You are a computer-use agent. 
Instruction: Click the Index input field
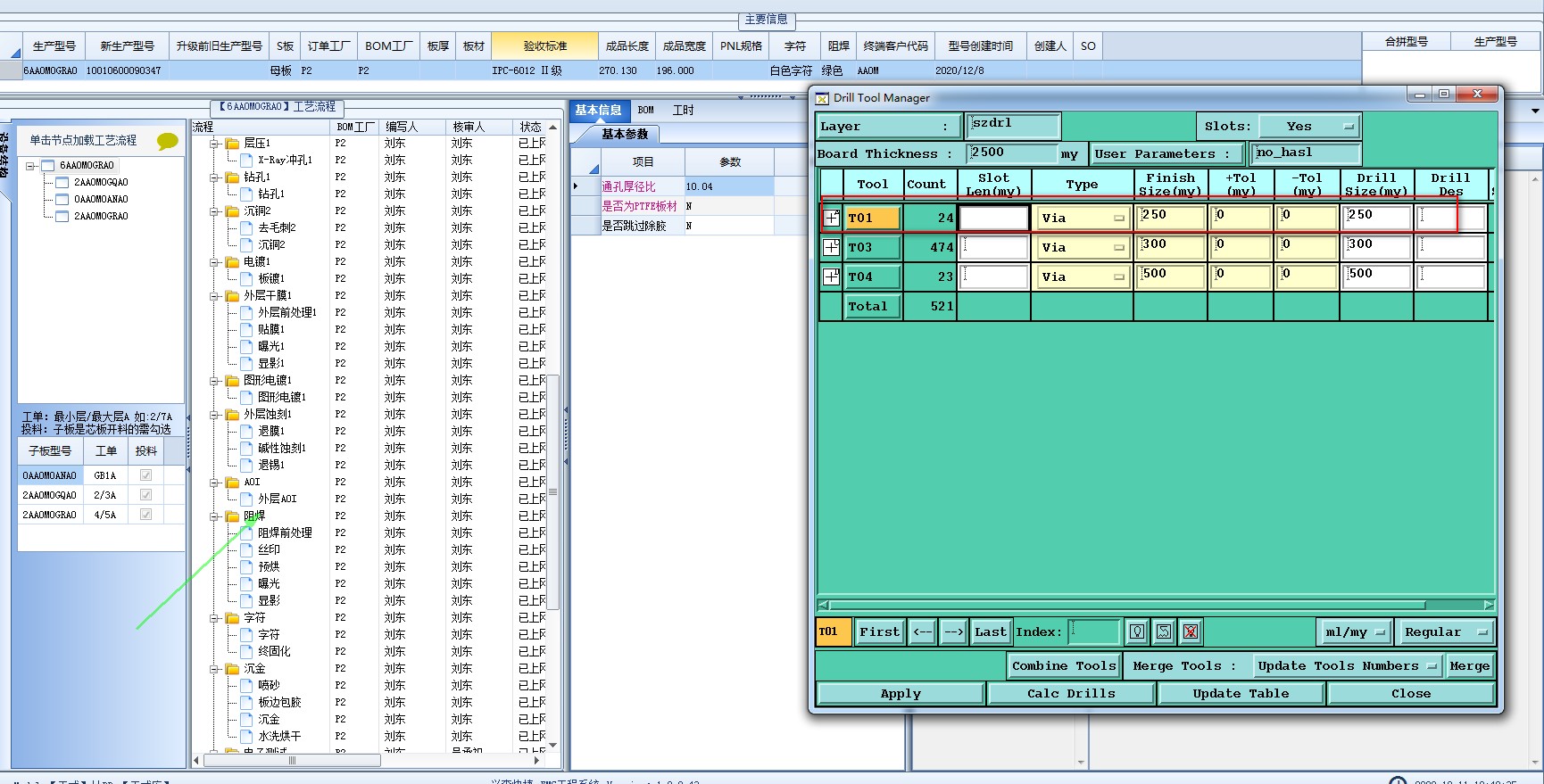click(x=1094, y=631)
